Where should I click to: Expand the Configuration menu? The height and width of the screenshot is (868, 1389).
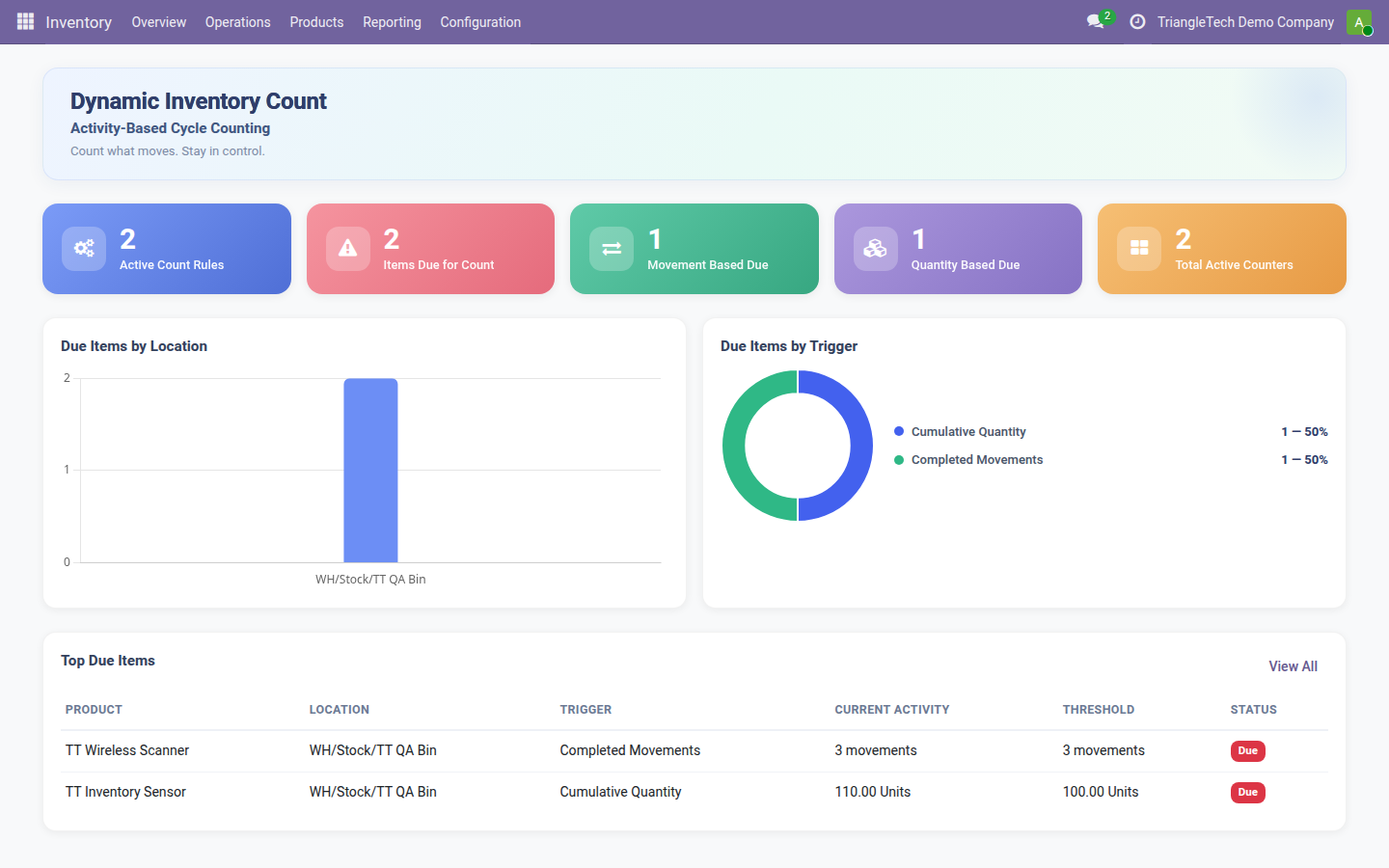click(480, 22)
